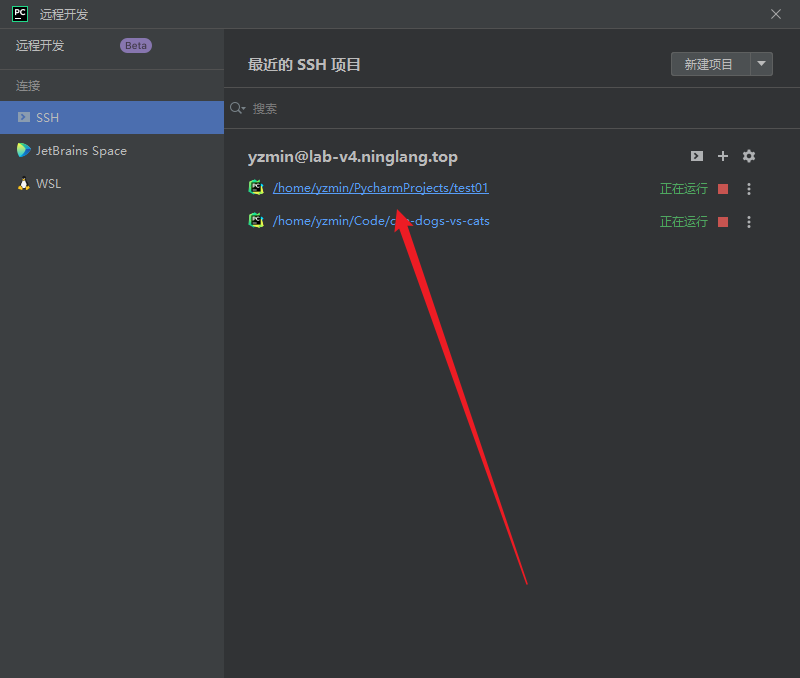Screen dimensions: 800x678
Task: Click the plus icon to add a project
Action: point(723,156)
